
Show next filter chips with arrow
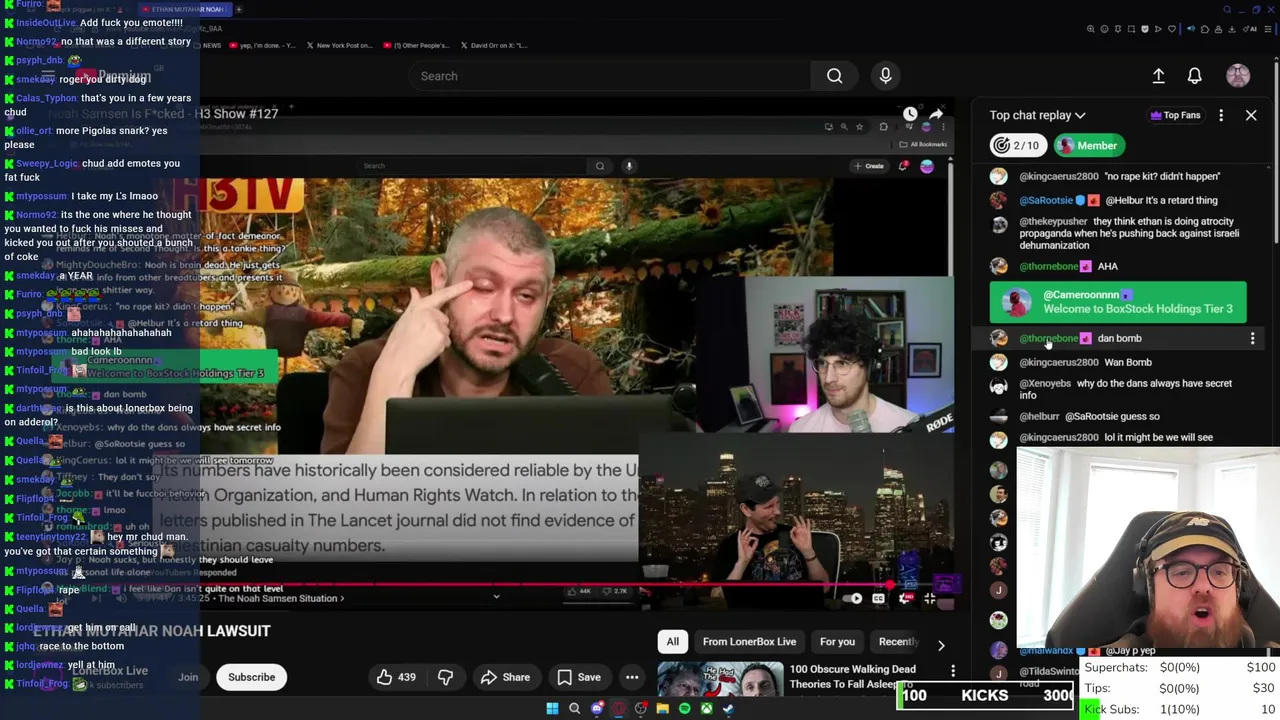(941, 646)
